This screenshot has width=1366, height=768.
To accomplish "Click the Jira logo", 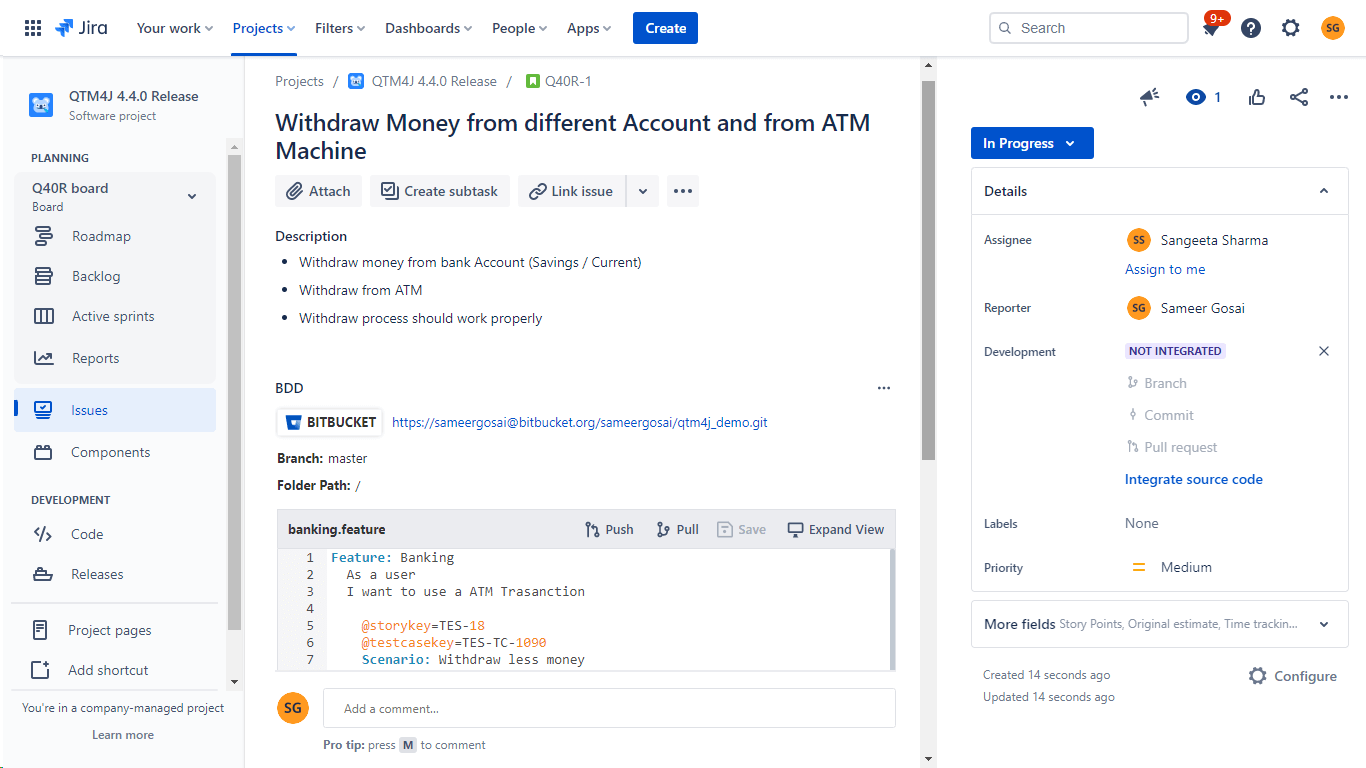I will click(x=81, y=28).
